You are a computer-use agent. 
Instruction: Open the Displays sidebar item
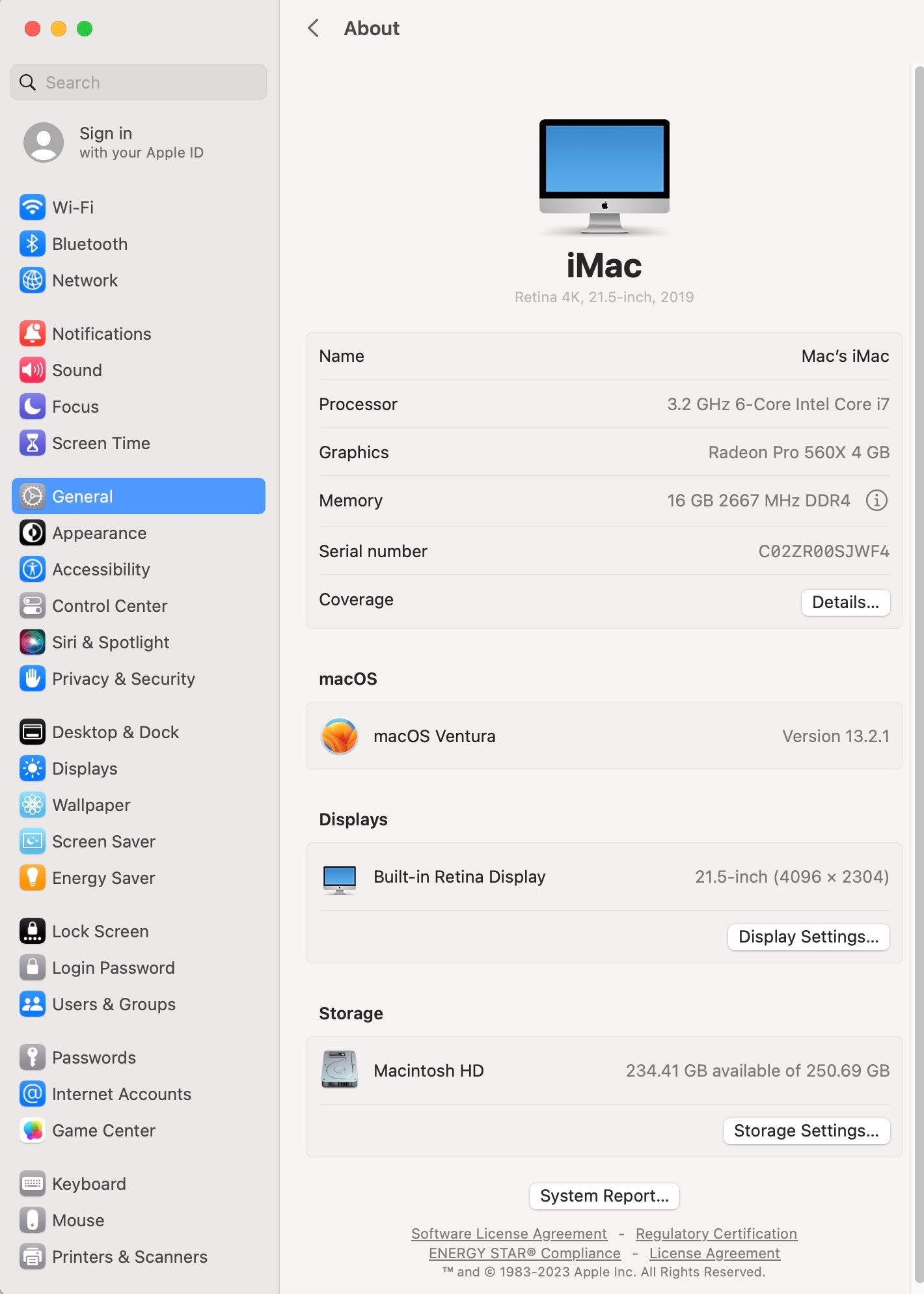pyautogui.click(x=85, y=769)
